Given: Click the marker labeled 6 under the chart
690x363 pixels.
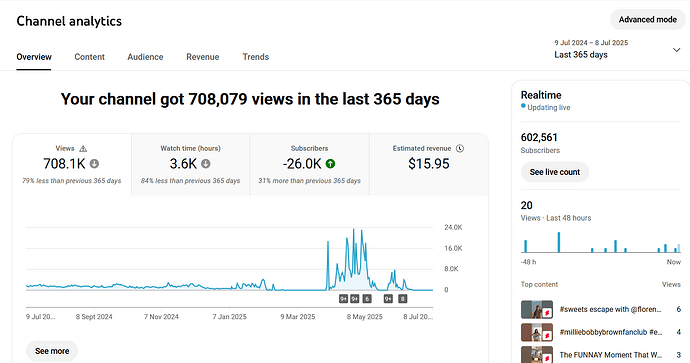Looking at the screenshot, I should tap(367, 299).
